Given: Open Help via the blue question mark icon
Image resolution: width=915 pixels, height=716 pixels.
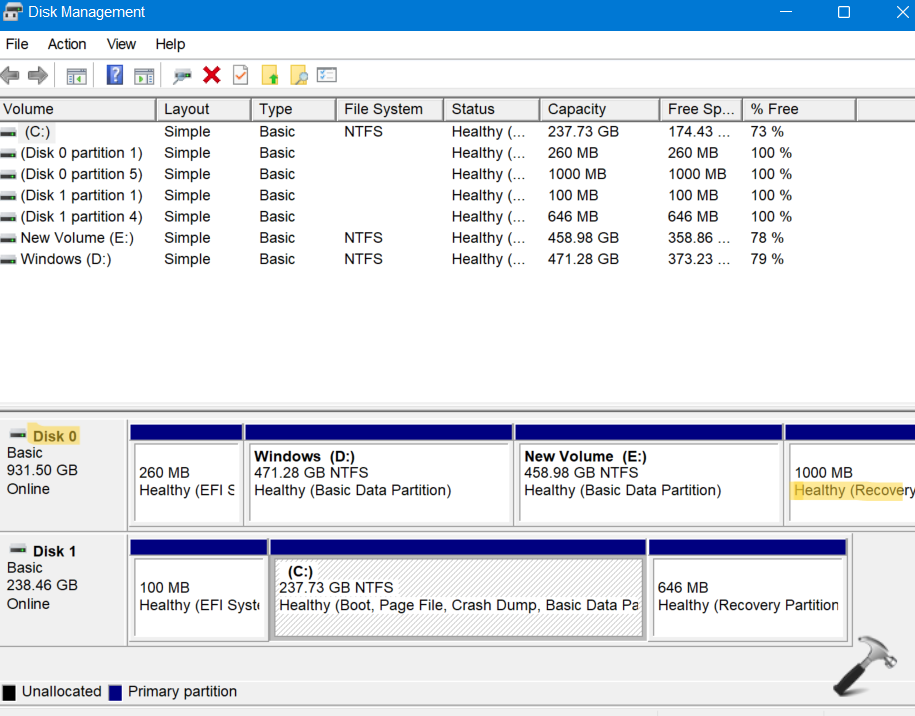Looking at the screenshot, I should coord(115,75).
